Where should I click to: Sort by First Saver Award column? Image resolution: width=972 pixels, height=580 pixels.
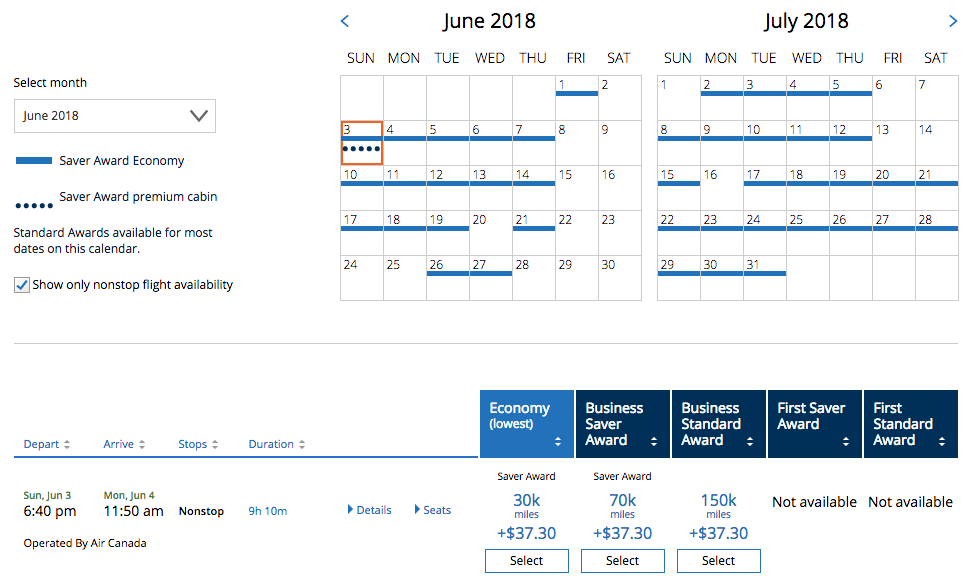tap(814, 424)
